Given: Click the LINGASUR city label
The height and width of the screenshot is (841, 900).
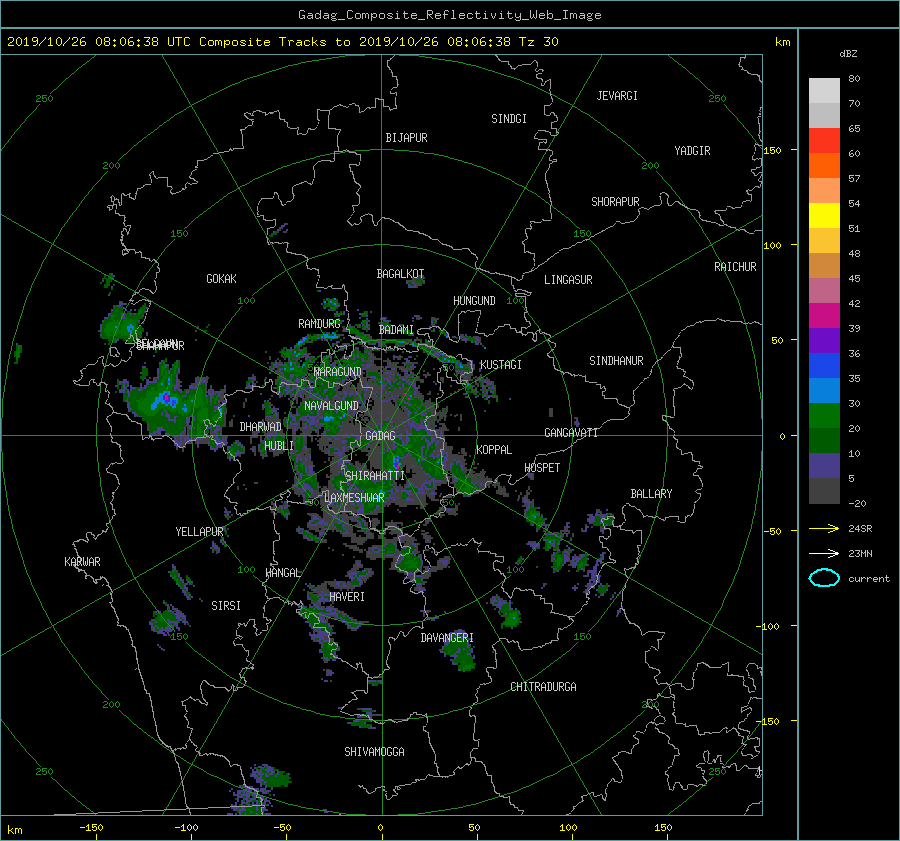Looking at the screenshot, I should (x=568, y=280).
